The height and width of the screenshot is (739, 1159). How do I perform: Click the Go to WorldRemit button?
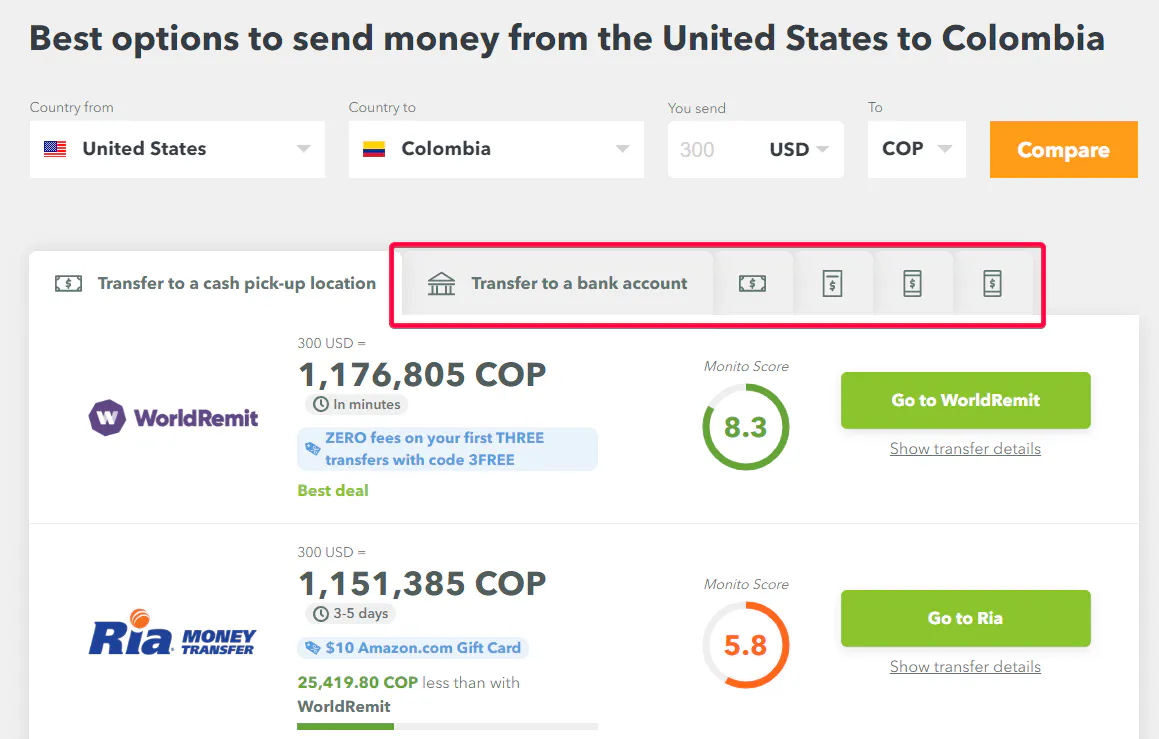pos(965,400)
